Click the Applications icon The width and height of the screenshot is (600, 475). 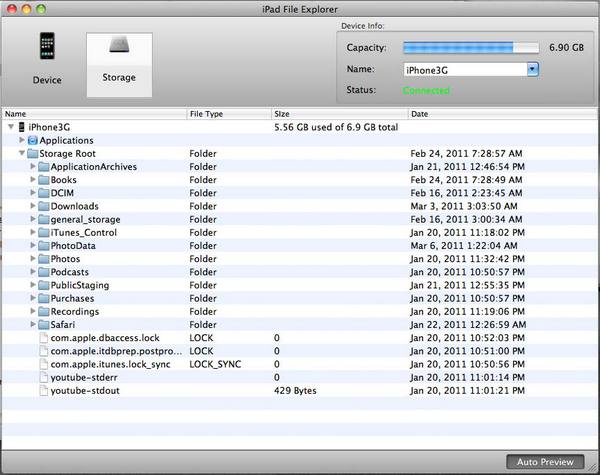click(x=33, y=140)
